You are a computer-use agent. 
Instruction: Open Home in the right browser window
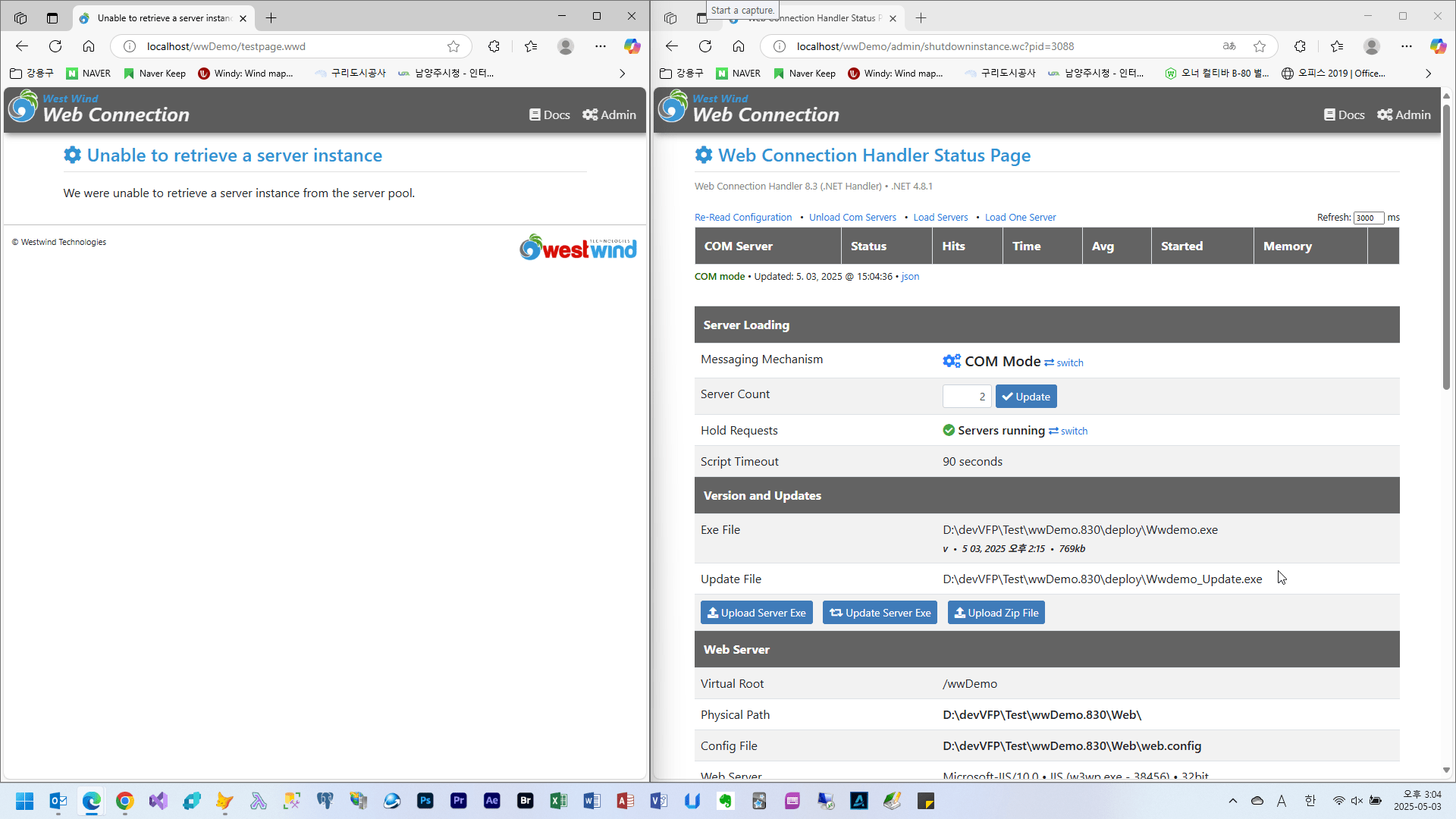pos(739,46)
